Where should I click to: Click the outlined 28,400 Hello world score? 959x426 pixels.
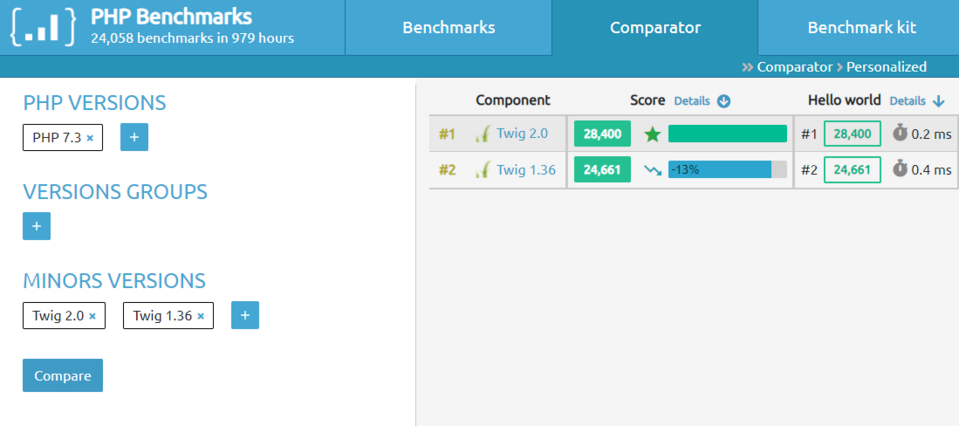[852, 134]
